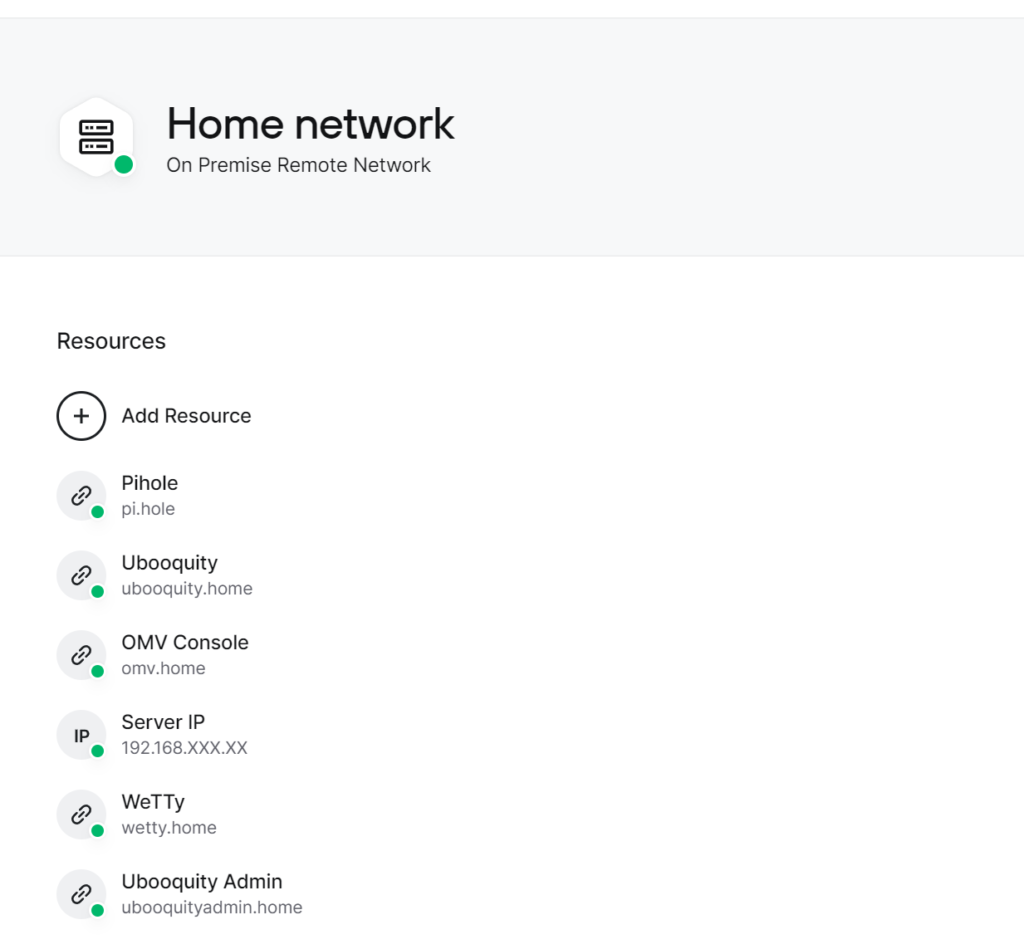
Task: Click the Add Resource label
Action: [x=186, y=415]
